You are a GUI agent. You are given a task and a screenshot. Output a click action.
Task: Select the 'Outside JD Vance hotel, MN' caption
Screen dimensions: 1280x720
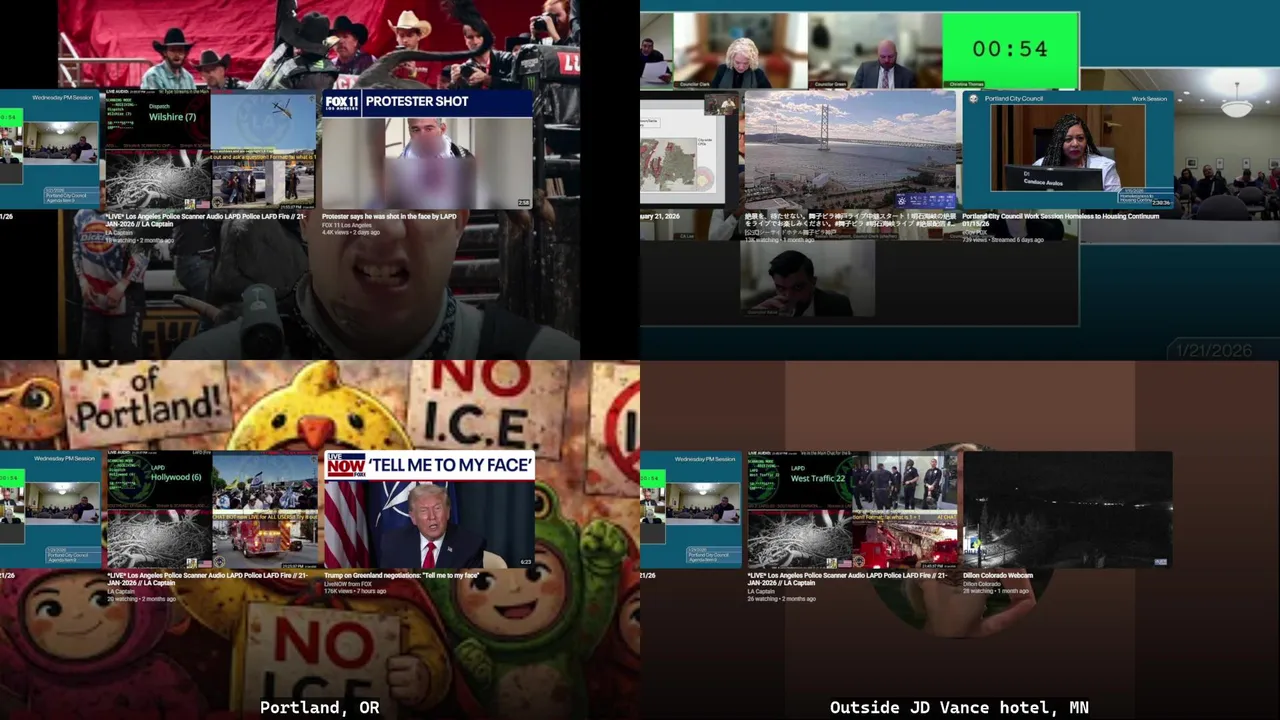tap(959, 707)
